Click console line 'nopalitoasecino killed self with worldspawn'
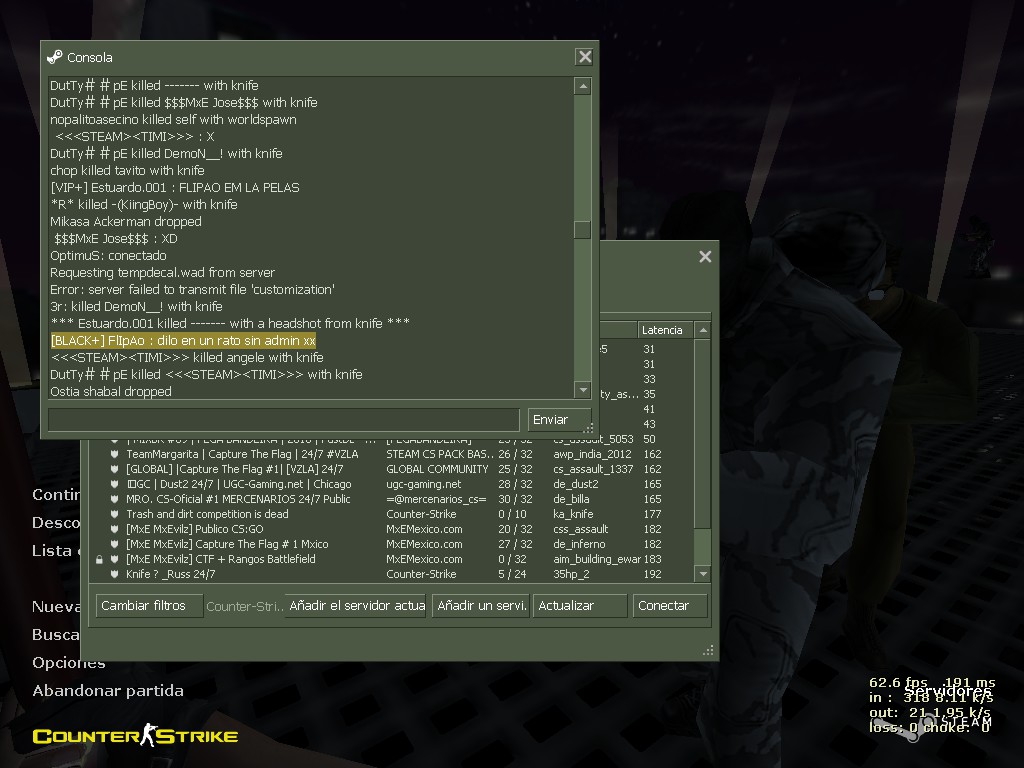The height and width of the screenshot is (768, 1024). click(x=173, y=120)
